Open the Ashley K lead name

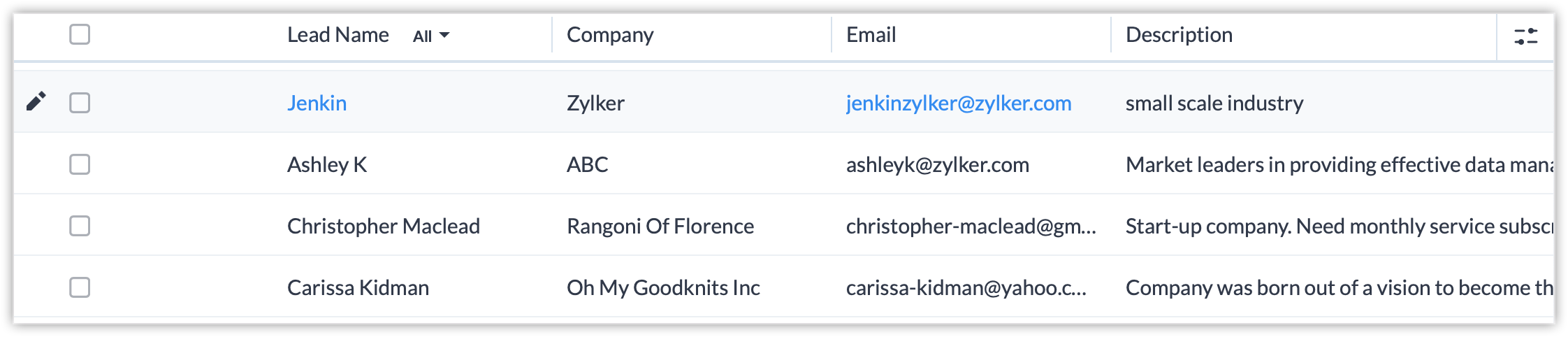click(x=326, y=164)
